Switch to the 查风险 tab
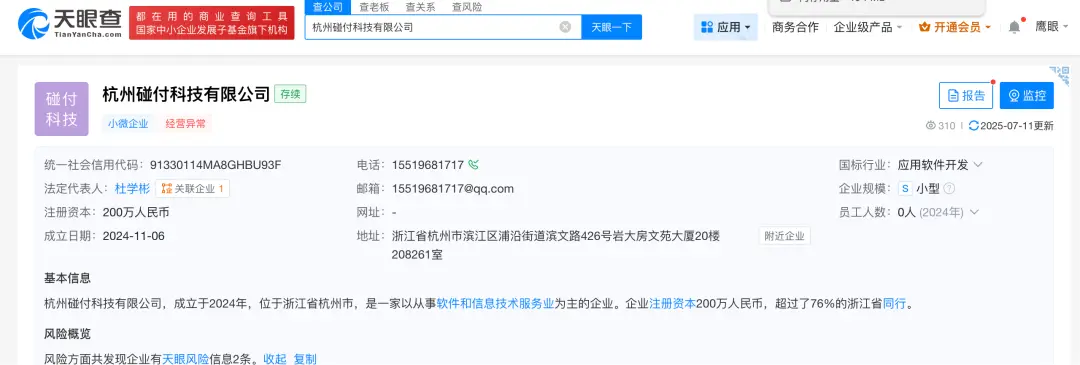Viewport: 1080px width, 365px height. coord(466,7)
